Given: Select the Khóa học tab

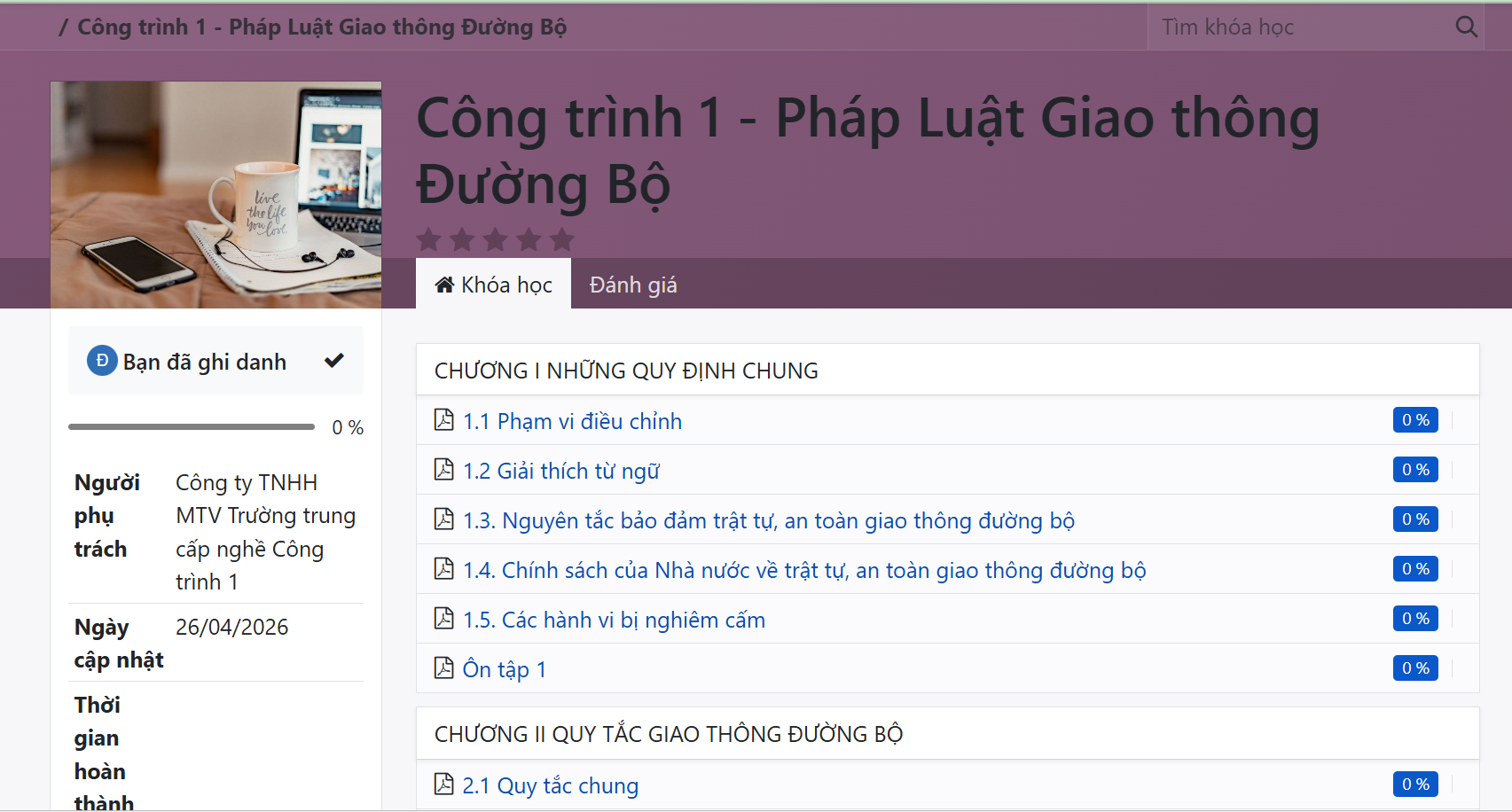Looking at the screenshot, I should pyautogui.click(x=493, y=284).
